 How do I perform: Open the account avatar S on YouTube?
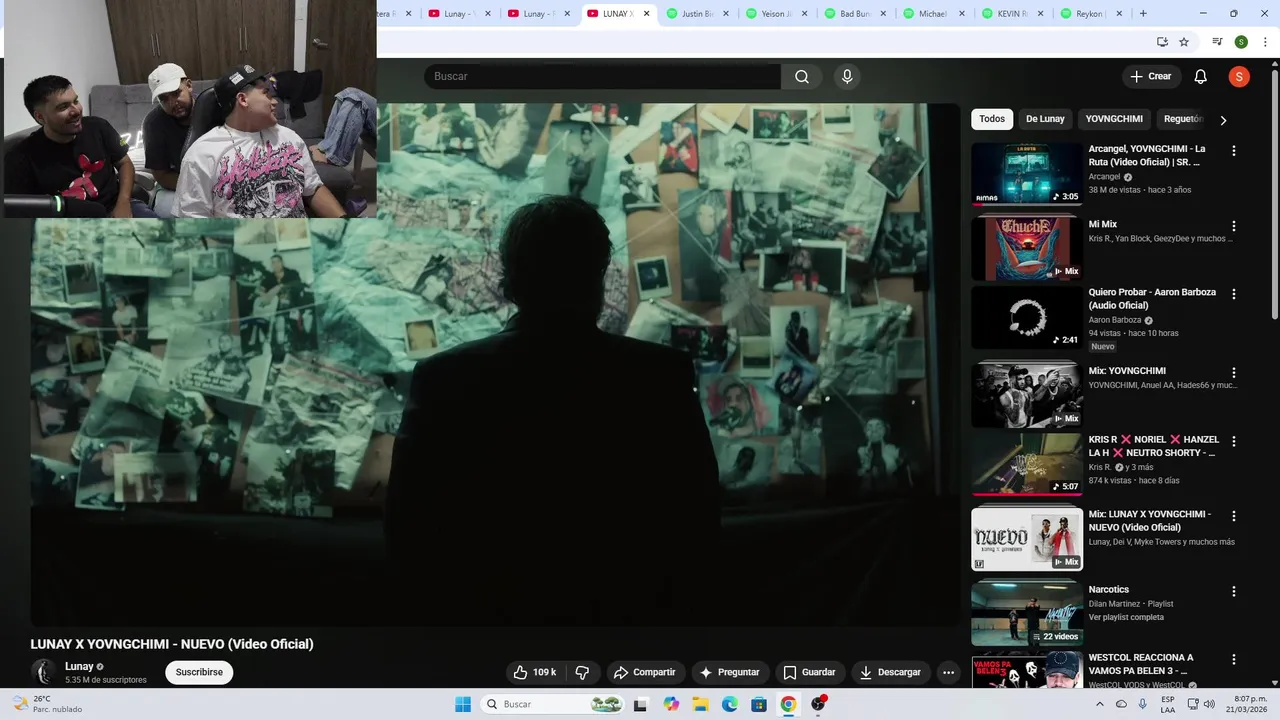click(1239, 77)
